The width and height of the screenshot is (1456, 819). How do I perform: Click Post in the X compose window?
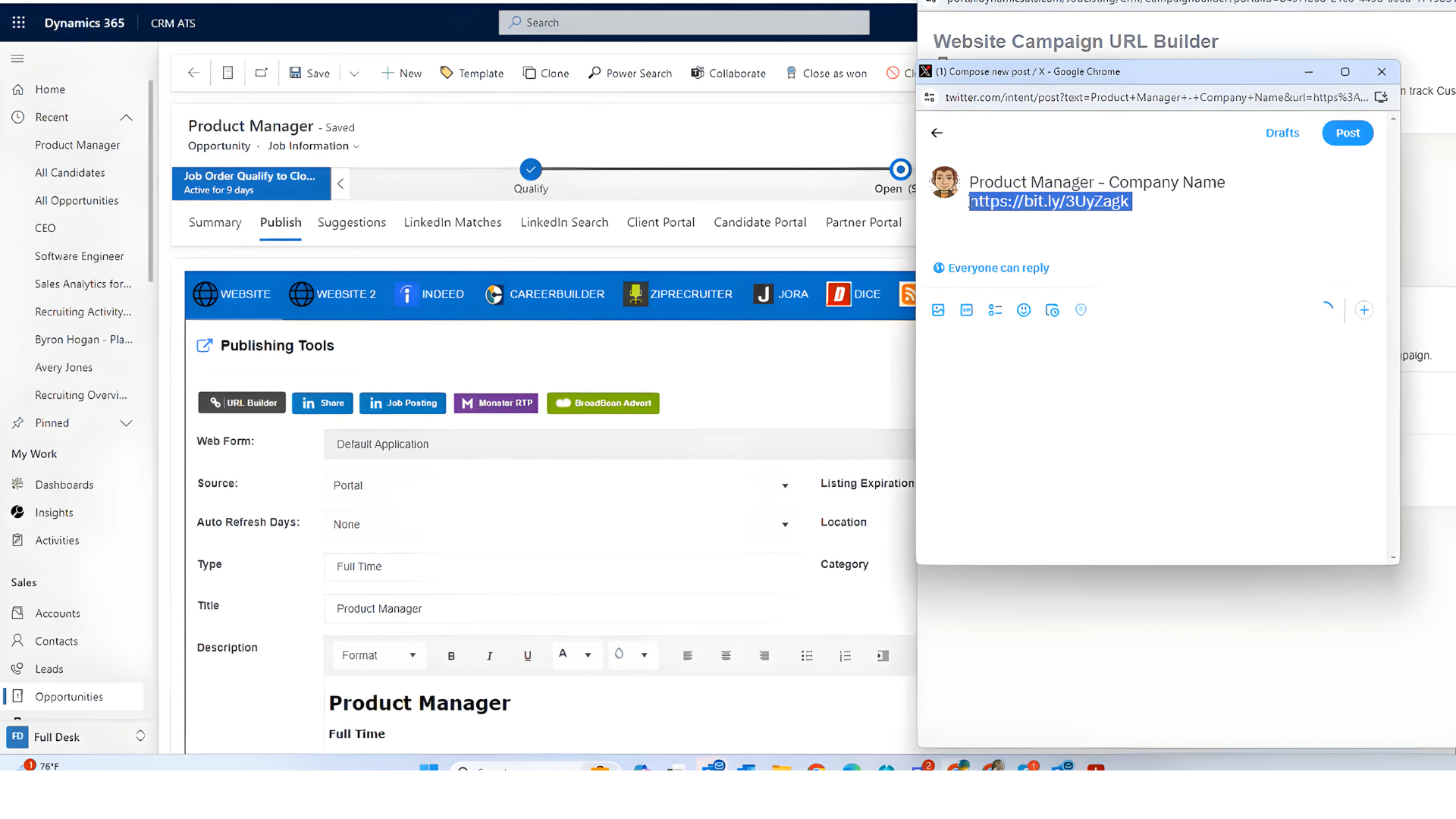[1348, 133]
